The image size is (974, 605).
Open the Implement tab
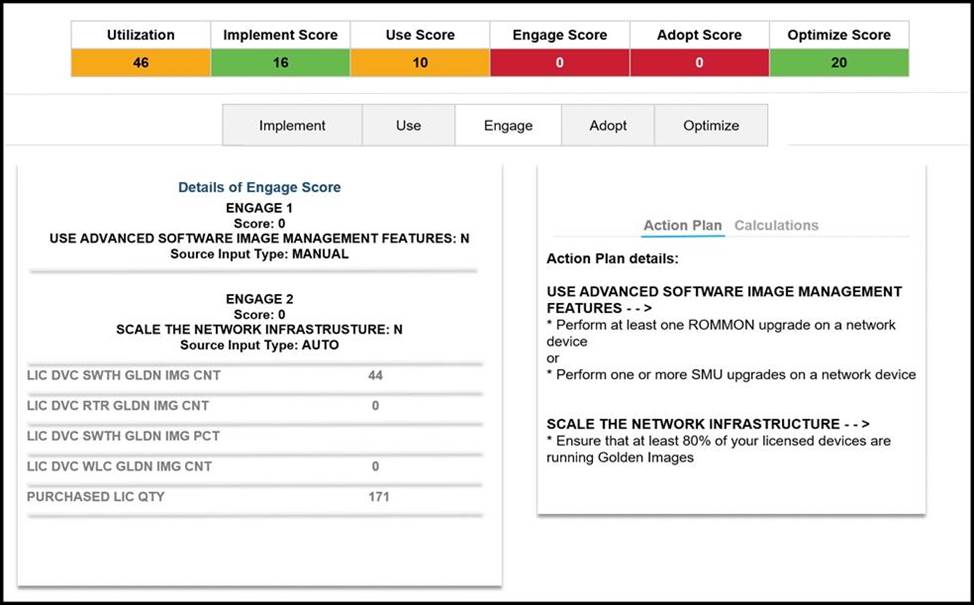pyautogui.click(x=292, y=126)
